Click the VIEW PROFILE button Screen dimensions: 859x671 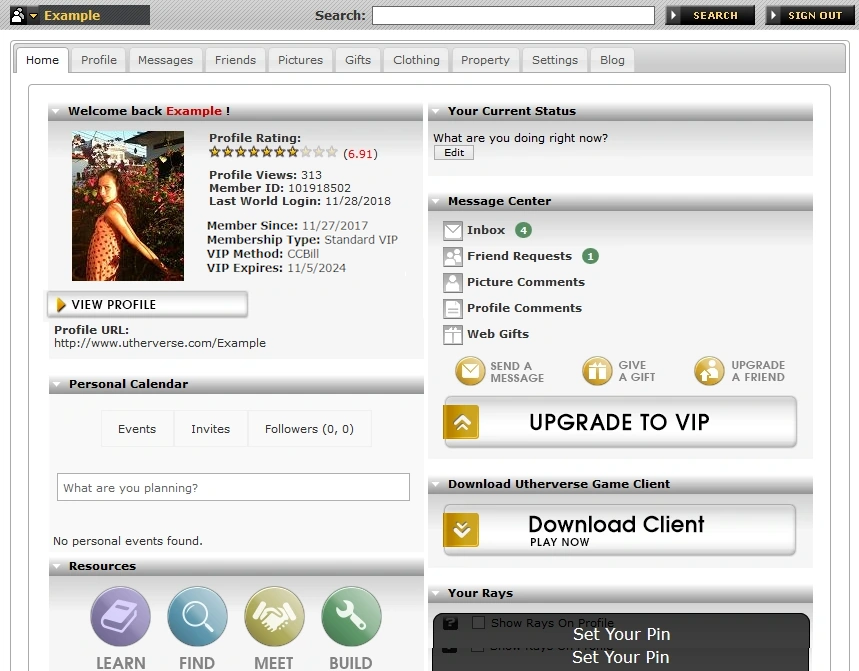(x=147, y=305)
